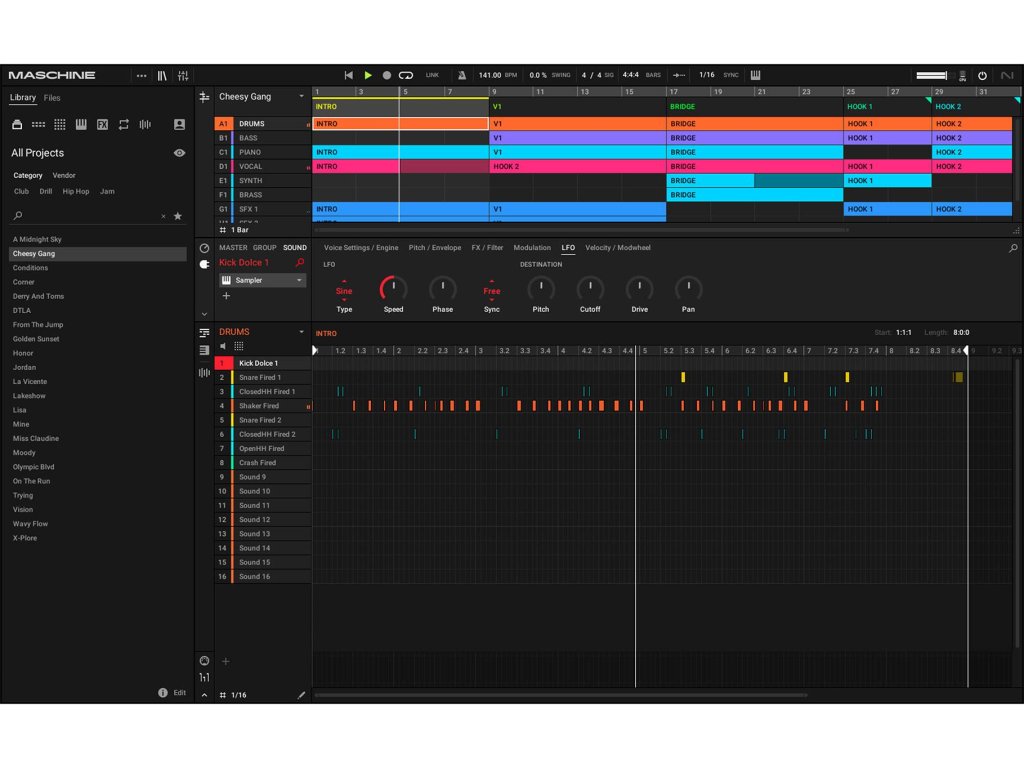Switch to the MASTER tab

pyautogui.click(x=233, y=248)
